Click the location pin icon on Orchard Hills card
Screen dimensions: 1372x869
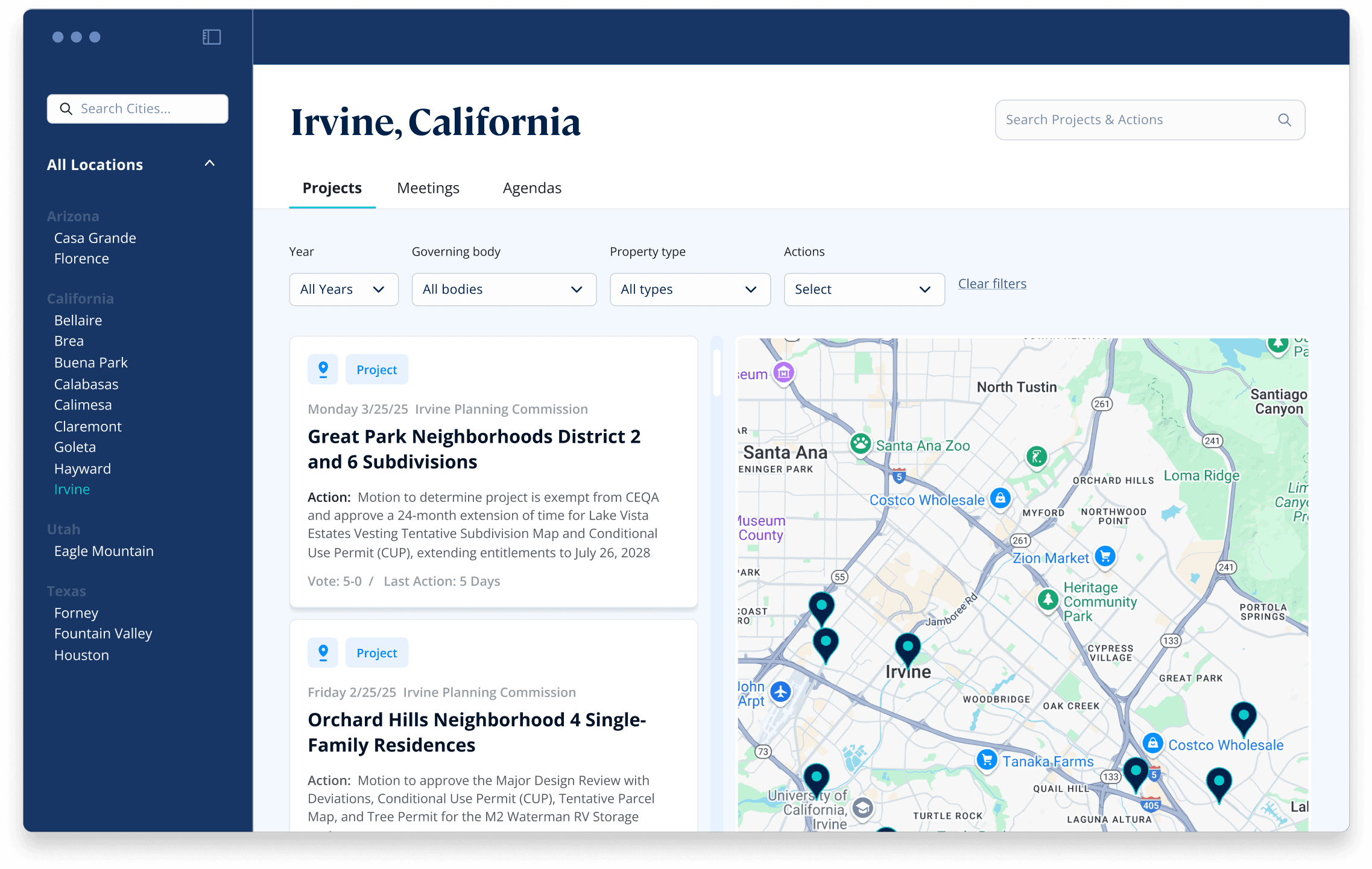(323, 653)
